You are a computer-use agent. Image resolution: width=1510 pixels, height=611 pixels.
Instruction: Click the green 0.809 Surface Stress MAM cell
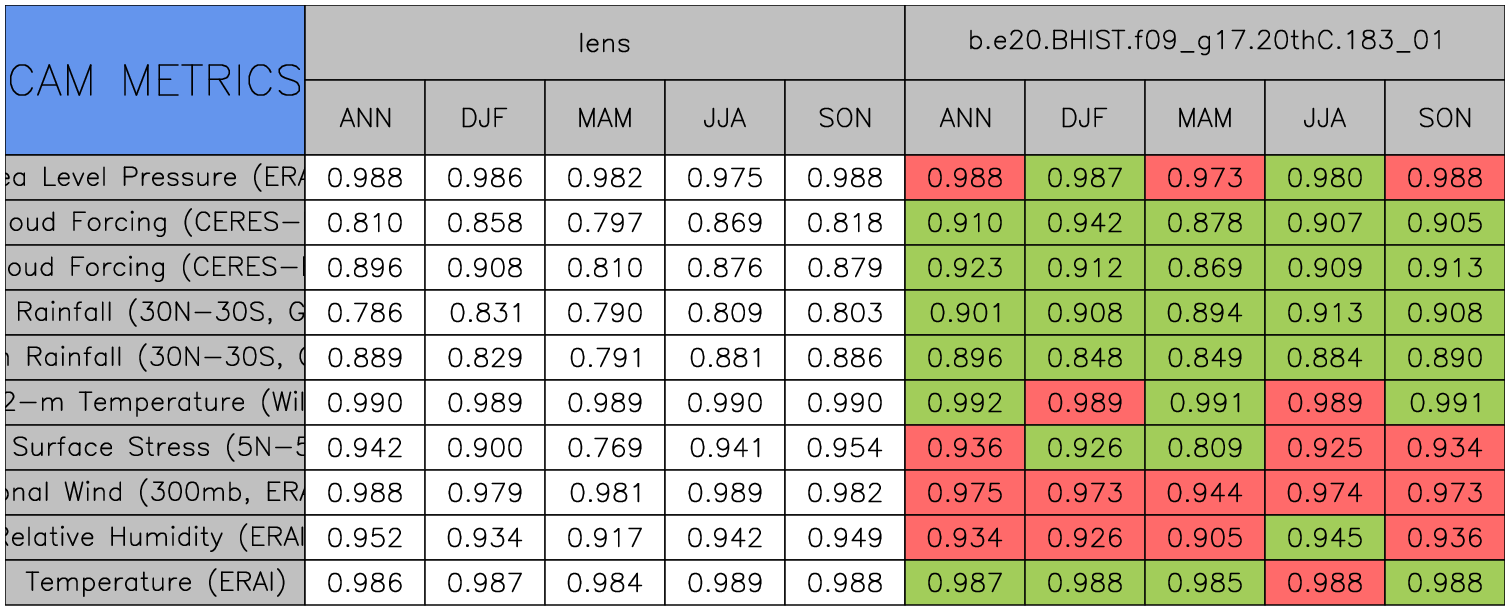[1205, 448]
